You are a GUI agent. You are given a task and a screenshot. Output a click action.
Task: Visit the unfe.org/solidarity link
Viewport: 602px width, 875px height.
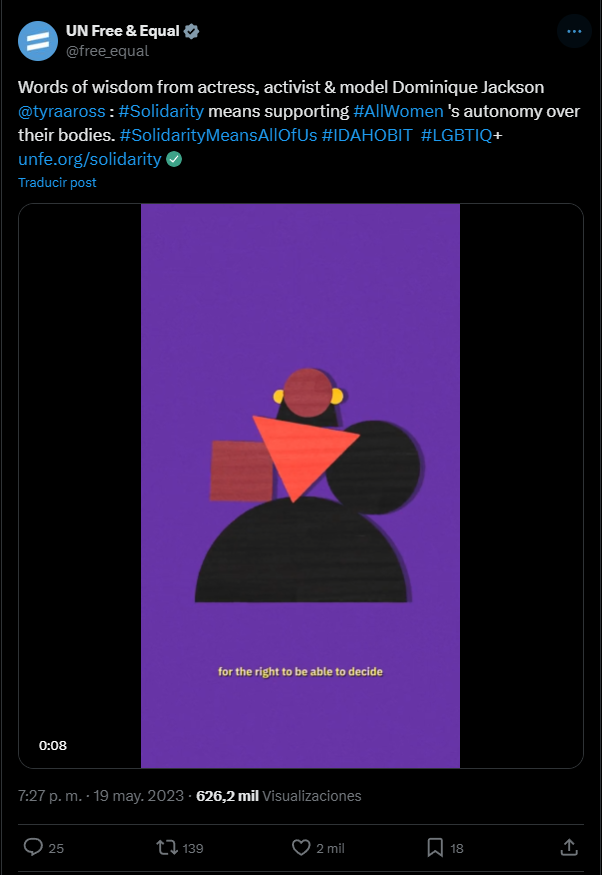coord(90,159)
